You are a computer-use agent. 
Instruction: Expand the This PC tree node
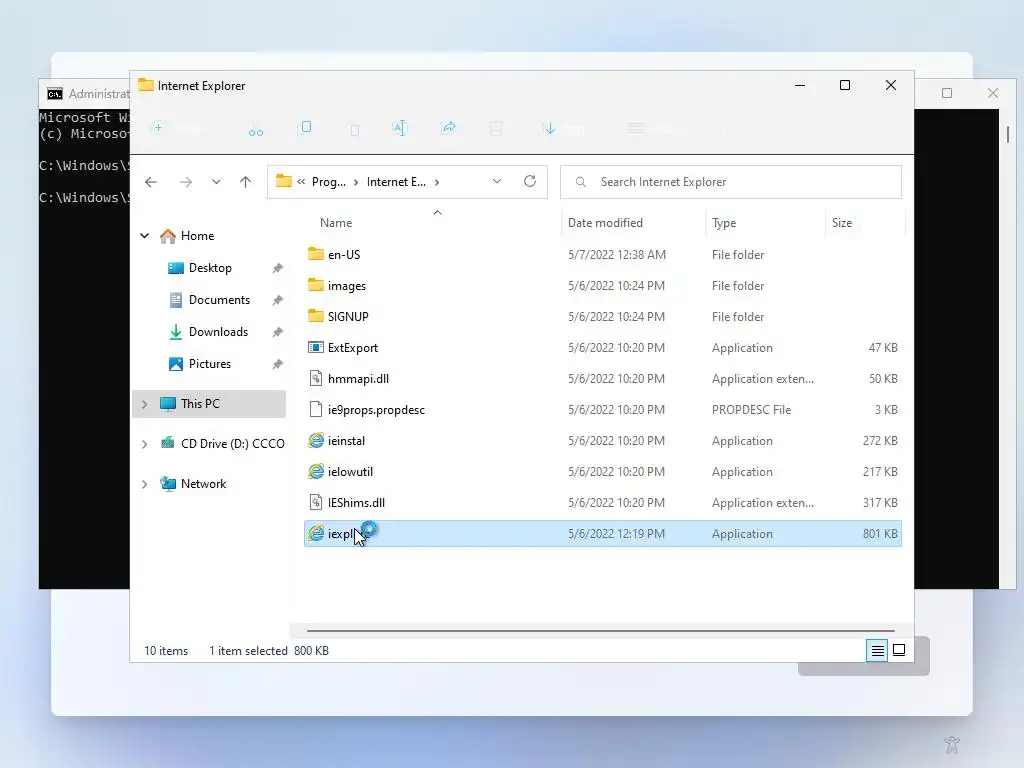[x=144, y=404]
